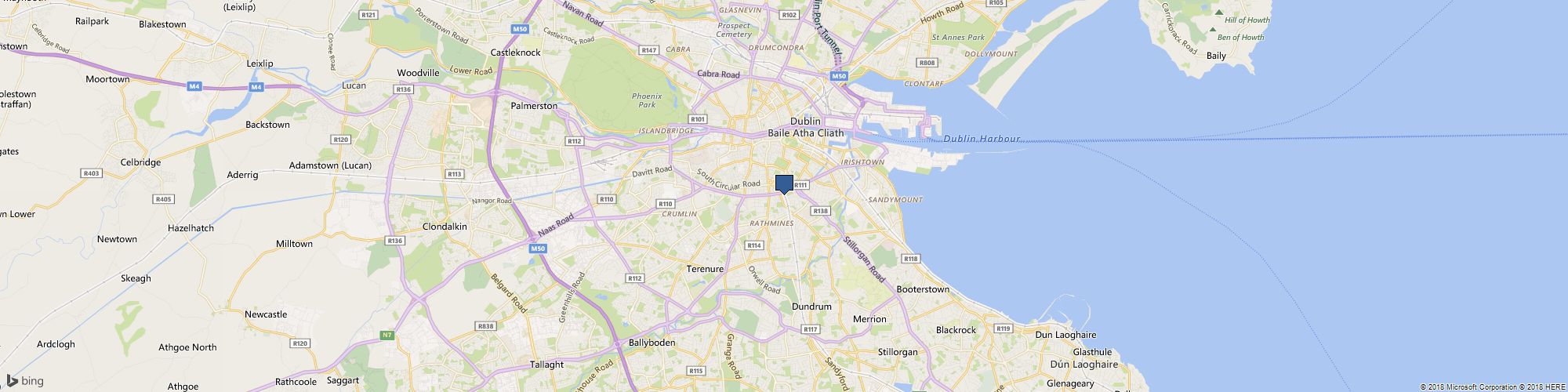Viewport: 1568px width, 392px height.
Task: Click the R138 road badge
Action: pyautogui.click(x=821, y=211)
